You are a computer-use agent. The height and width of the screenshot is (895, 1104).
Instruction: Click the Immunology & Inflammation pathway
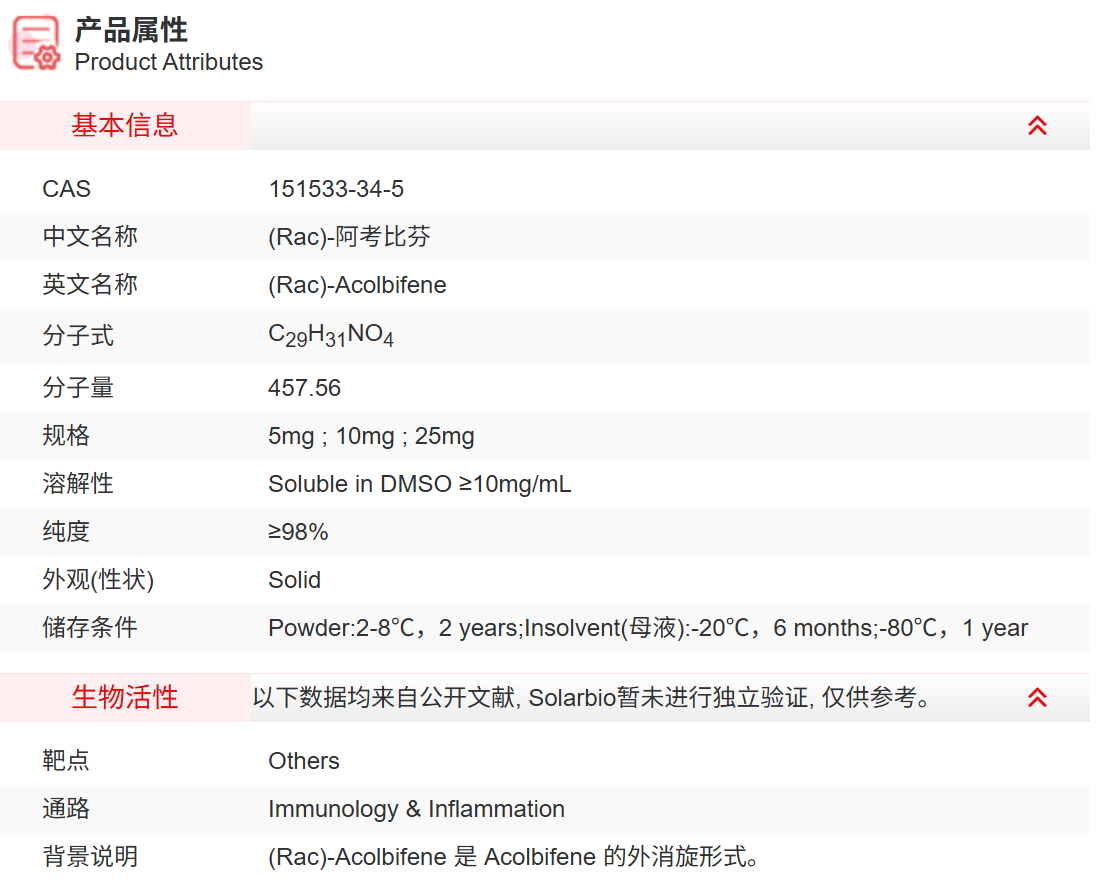416,809
